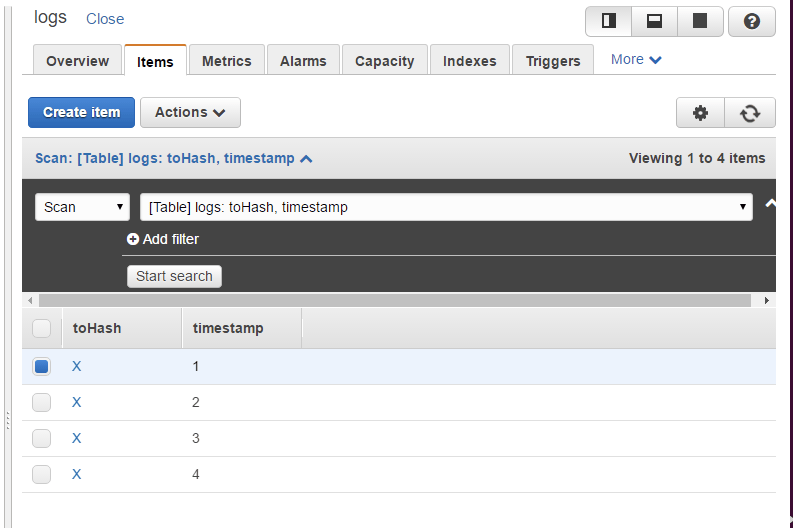
Task: Click the Viewing 1 to 4 items text
Action: pos(697,158)
